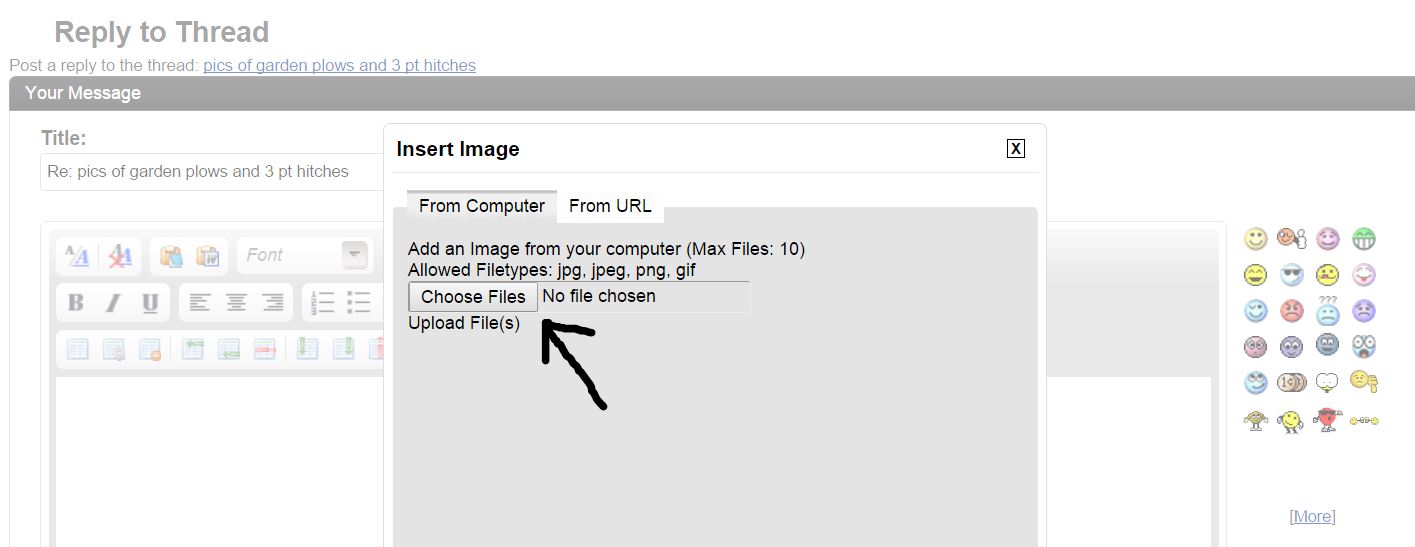Click the Bold formatting button
This screenshot has height=547, width=1415.
pyautogui.click(x=75, y=303)
